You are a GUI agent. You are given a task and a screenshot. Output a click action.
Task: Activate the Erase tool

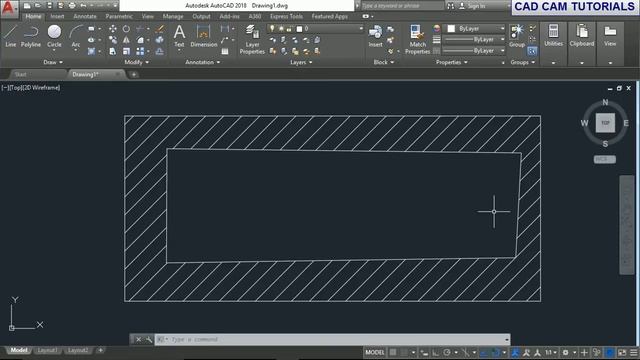160,29
